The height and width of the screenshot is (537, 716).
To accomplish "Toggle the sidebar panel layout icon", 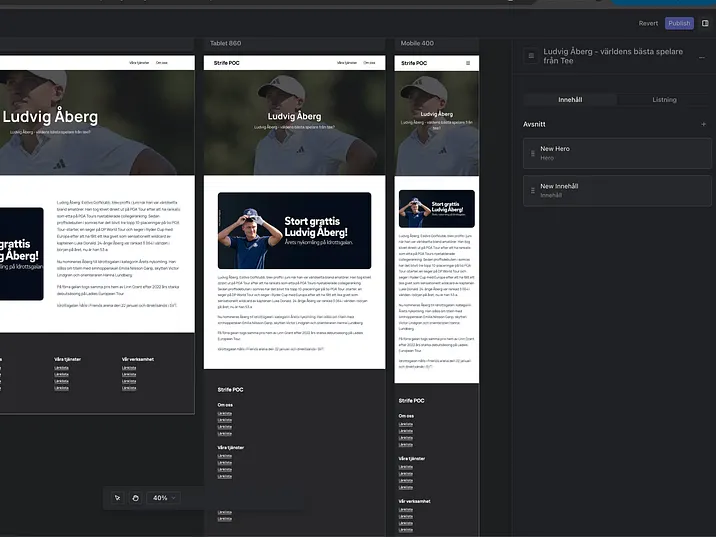I will click(x=704, y=23).
